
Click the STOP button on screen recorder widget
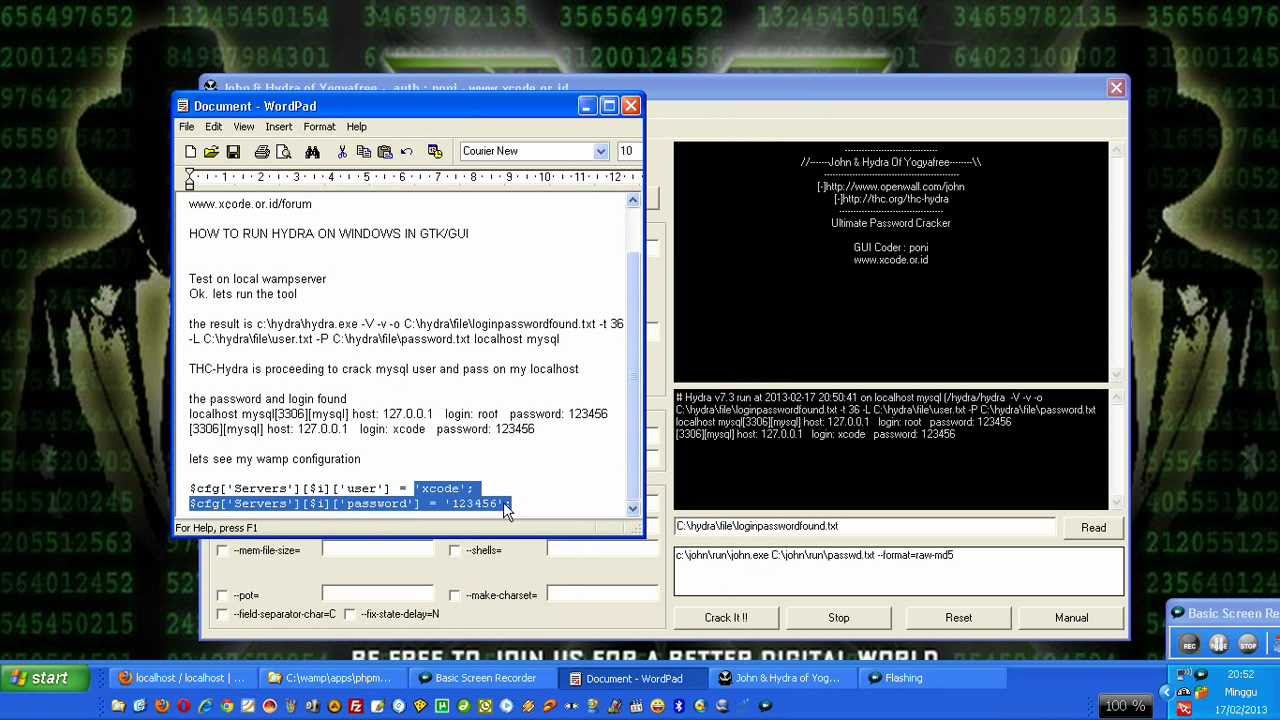pyautogui.click(x=1248, y=645)
